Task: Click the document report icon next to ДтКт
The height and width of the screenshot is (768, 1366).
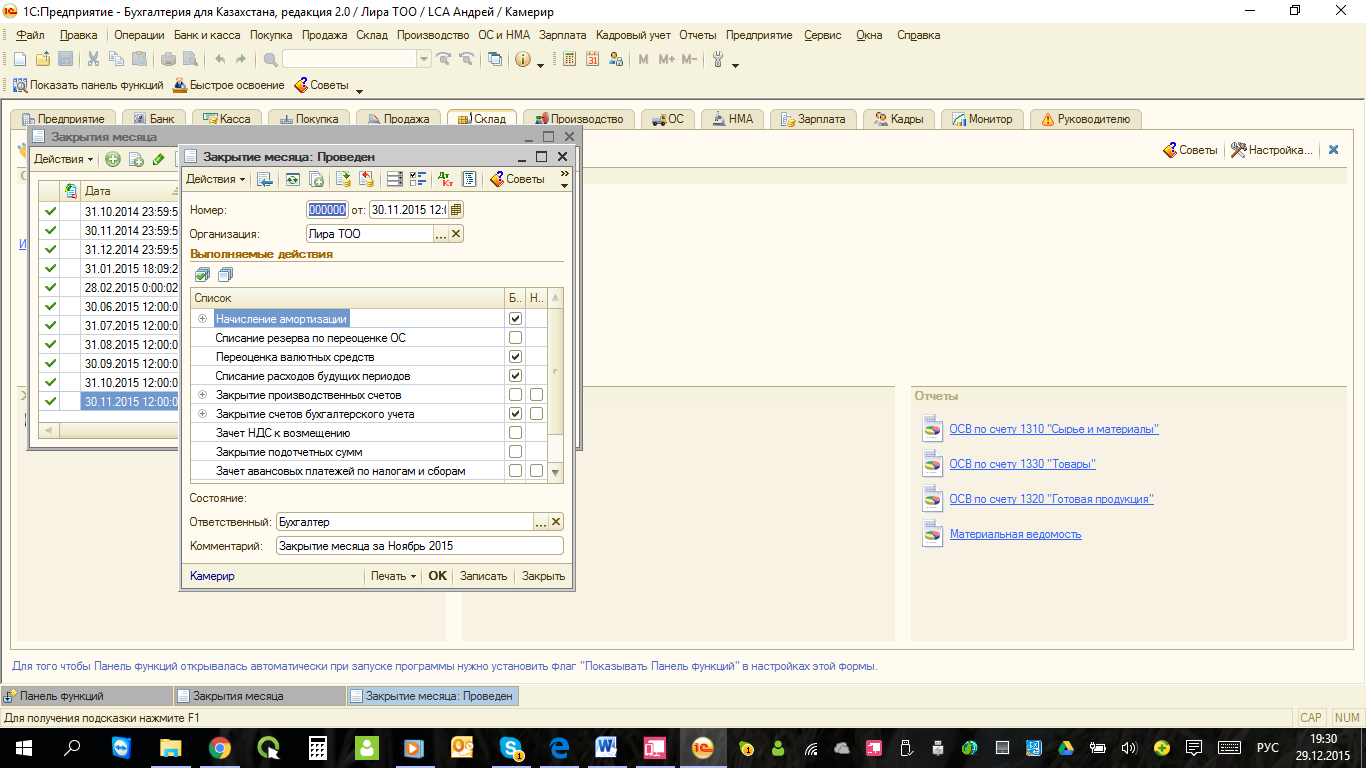Action: (x=468, y=179)
